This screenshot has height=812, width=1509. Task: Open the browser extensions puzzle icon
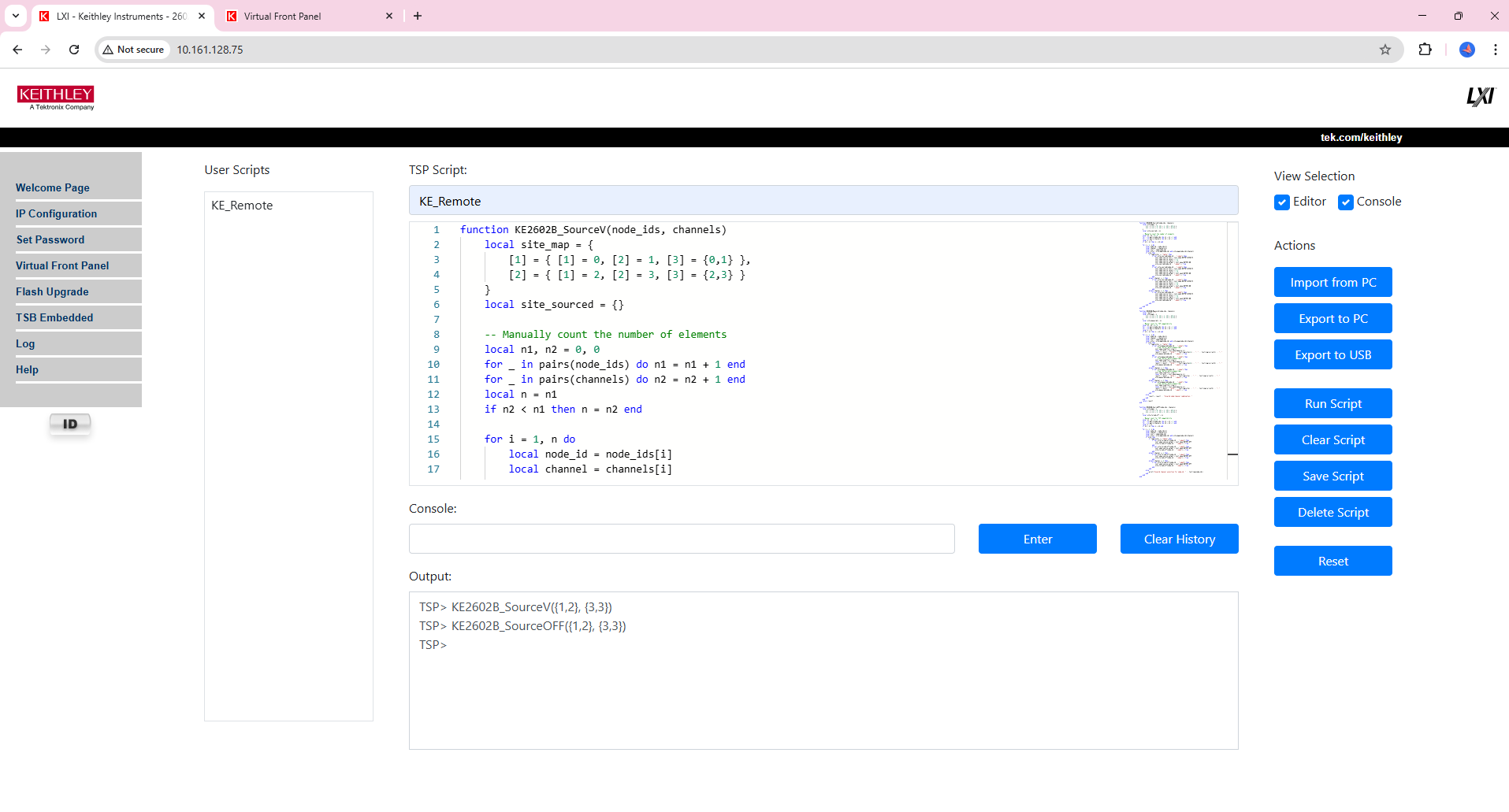tap(1425, 50)
